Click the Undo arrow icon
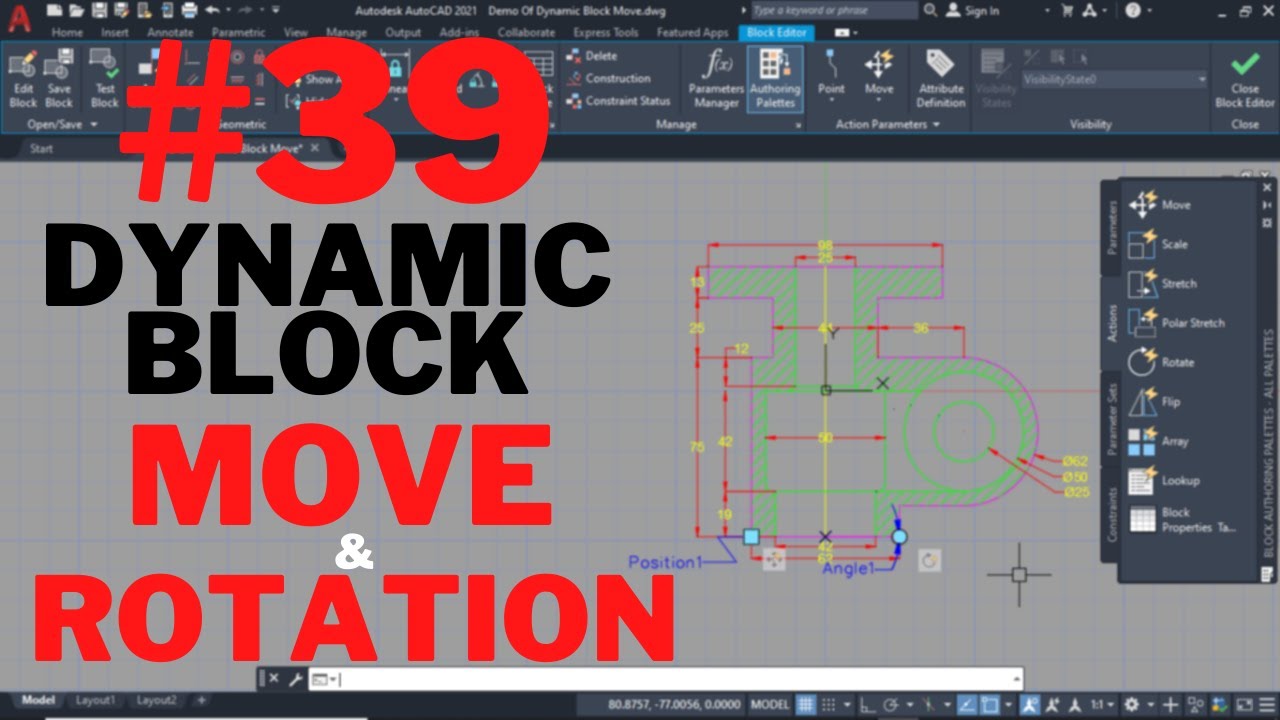The image size is (1280, 720). (212, 10)
